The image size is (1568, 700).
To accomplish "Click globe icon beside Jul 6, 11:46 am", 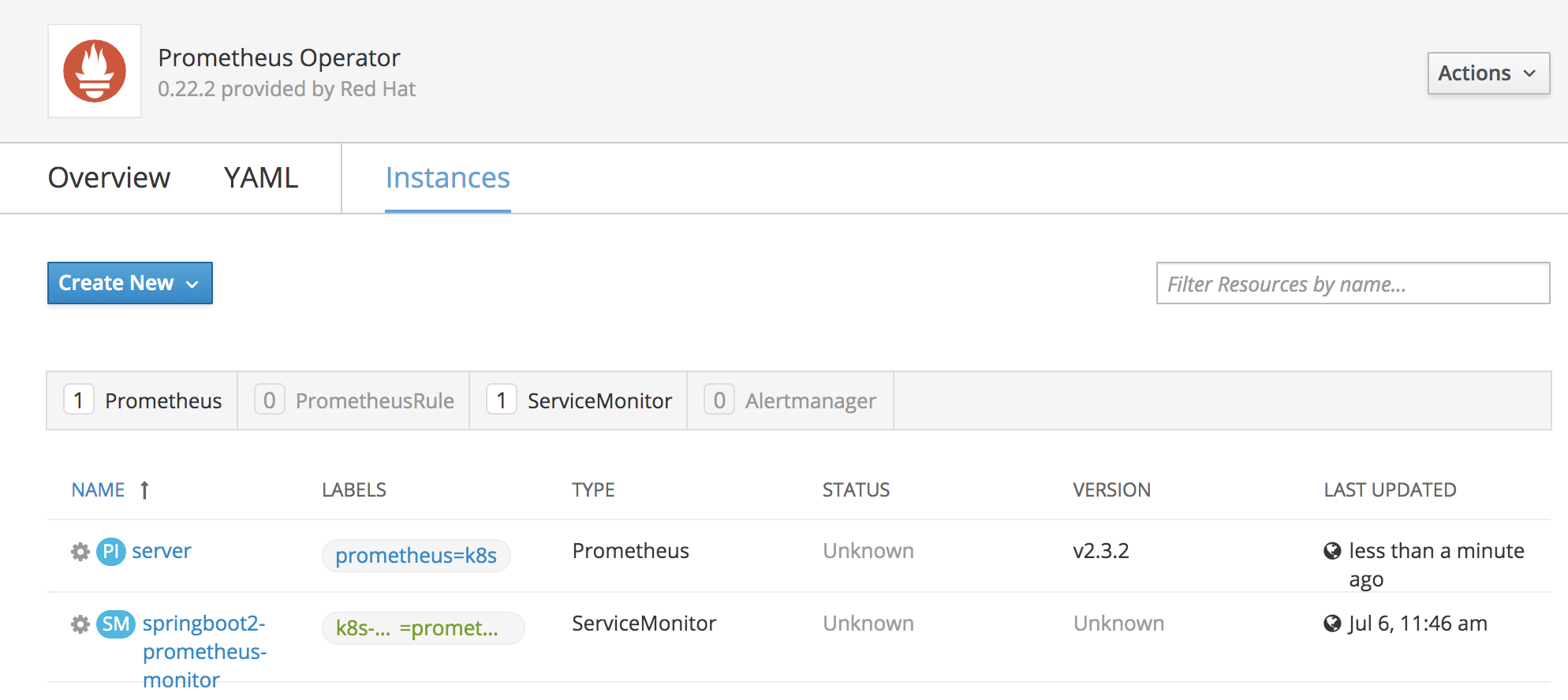I will tap(1332, 624).
